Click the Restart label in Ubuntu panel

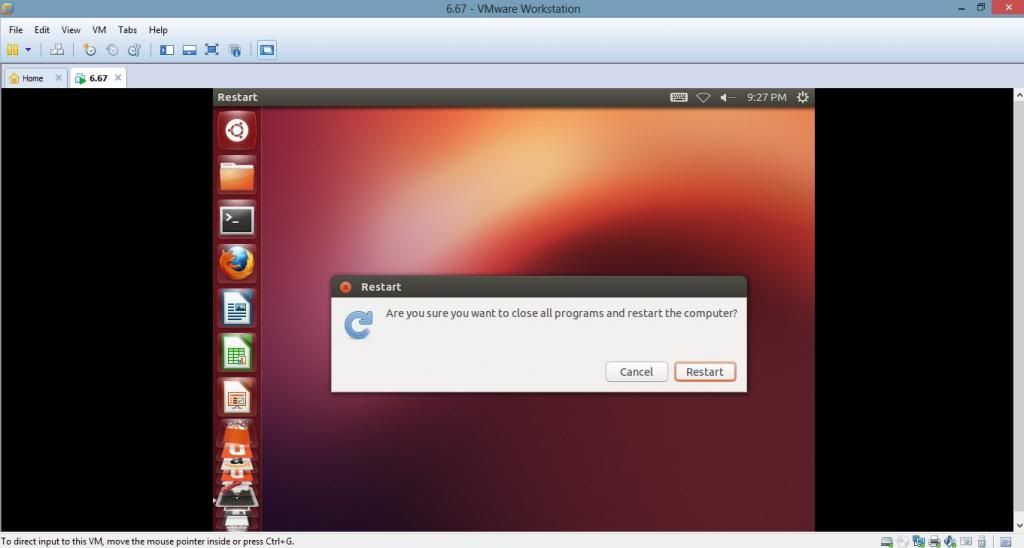point(237,97)
